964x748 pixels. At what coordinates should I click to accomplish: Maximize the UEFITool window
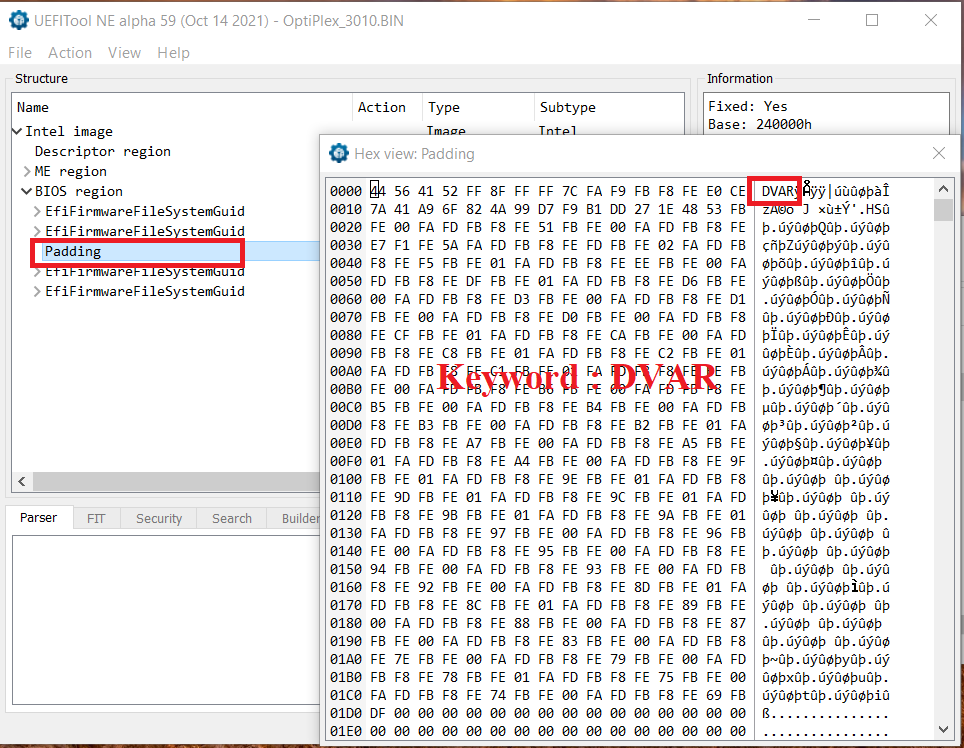click(x=872, y=20)
